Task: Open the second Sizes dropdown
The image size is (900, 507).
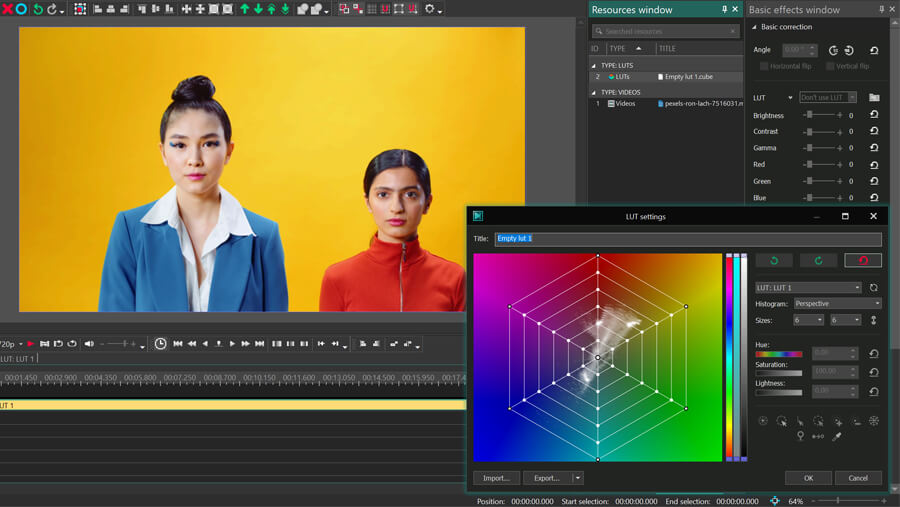Action: pos(846,320)
